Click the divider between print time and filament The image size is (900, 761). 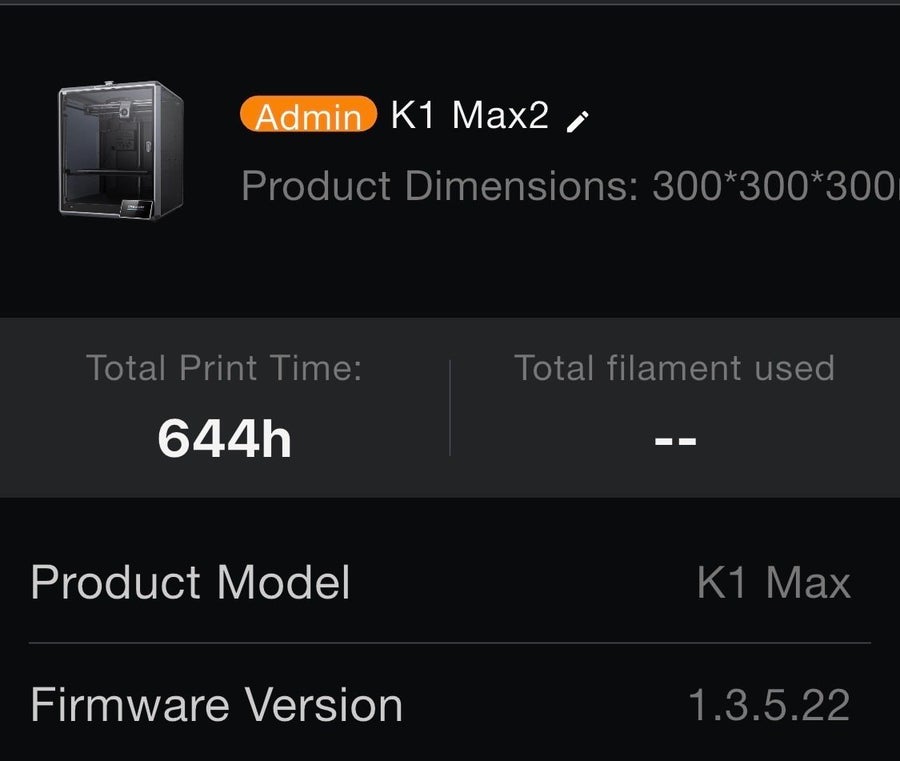click(x=450, y=408)
